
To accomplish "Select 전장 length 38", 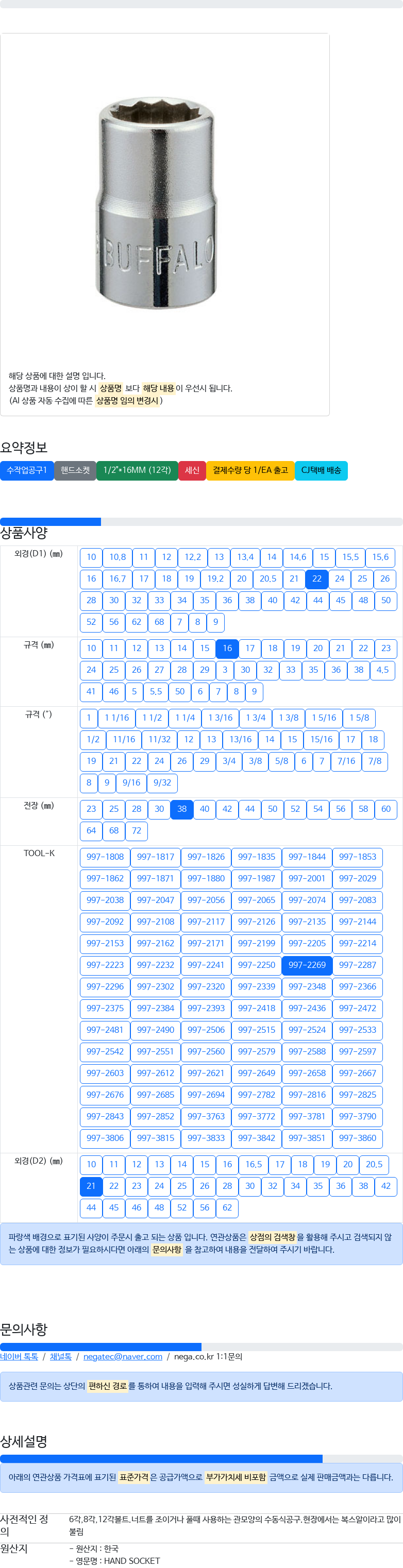I will coord(182,809).
